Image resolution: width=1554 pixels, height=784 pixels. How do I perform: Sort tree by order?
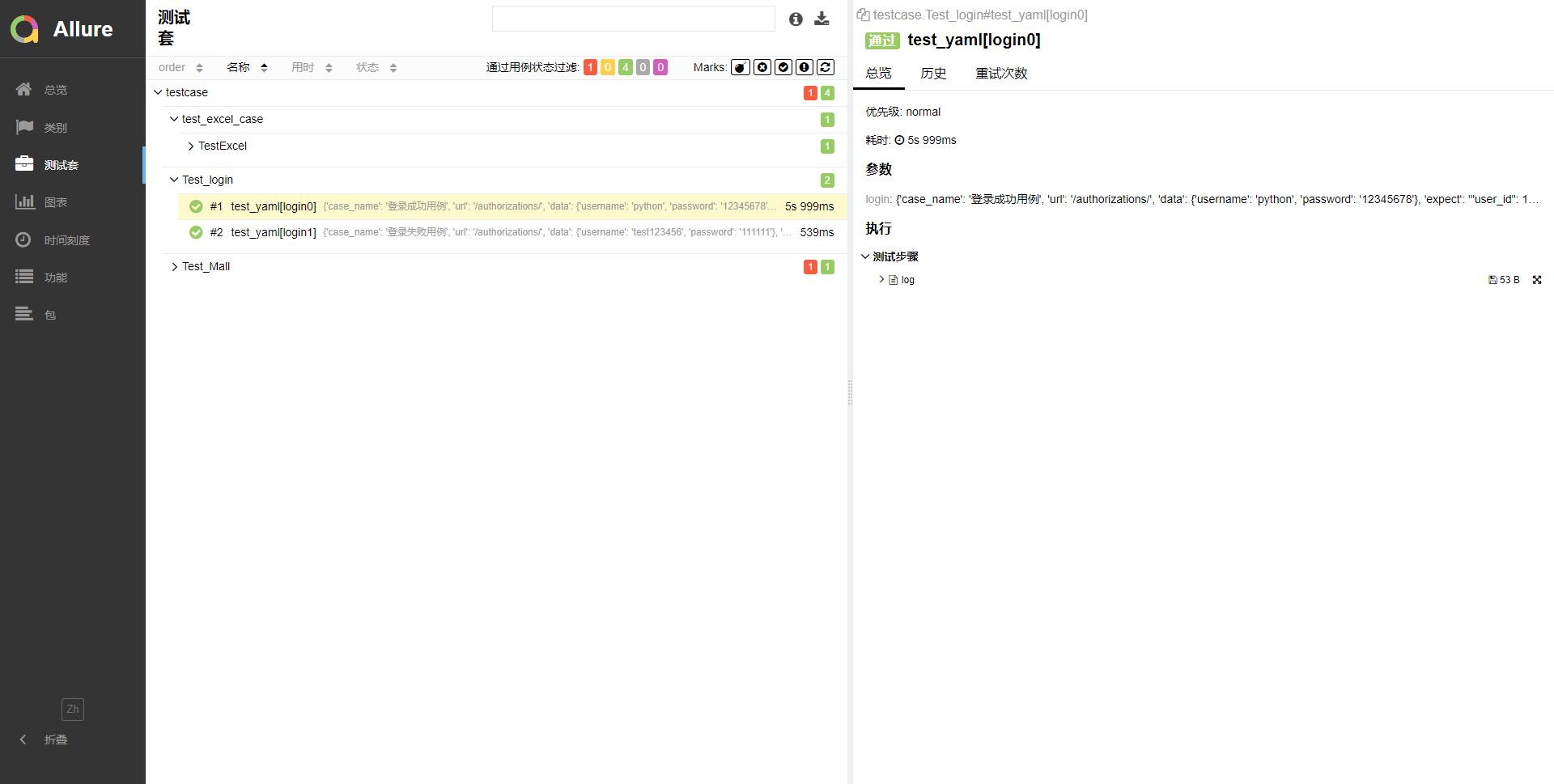(180, 67)
